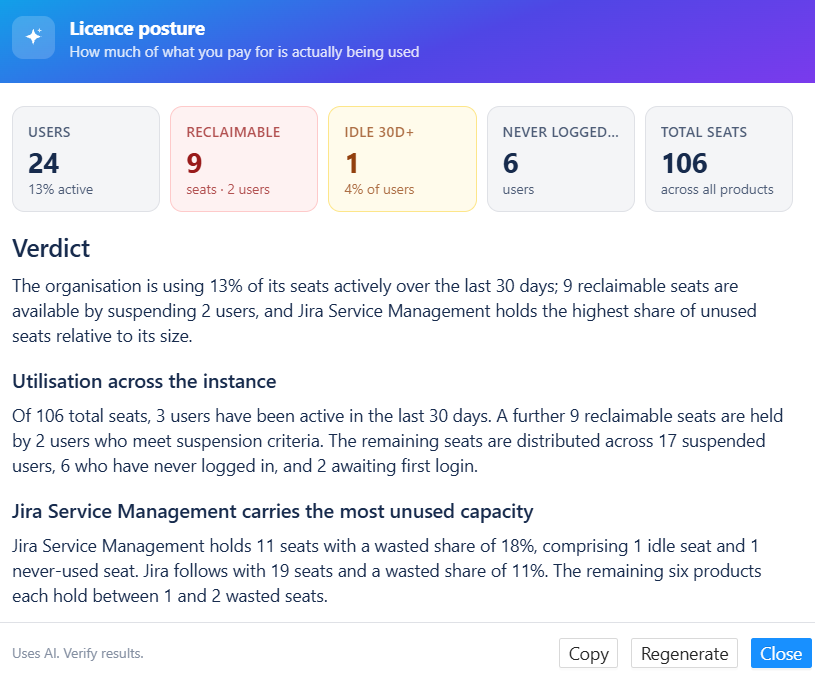815x679 pixels.
Task: Click the 'Utilisation across the instance' heading
Action: pyautogui.click(x=144, y=382)
